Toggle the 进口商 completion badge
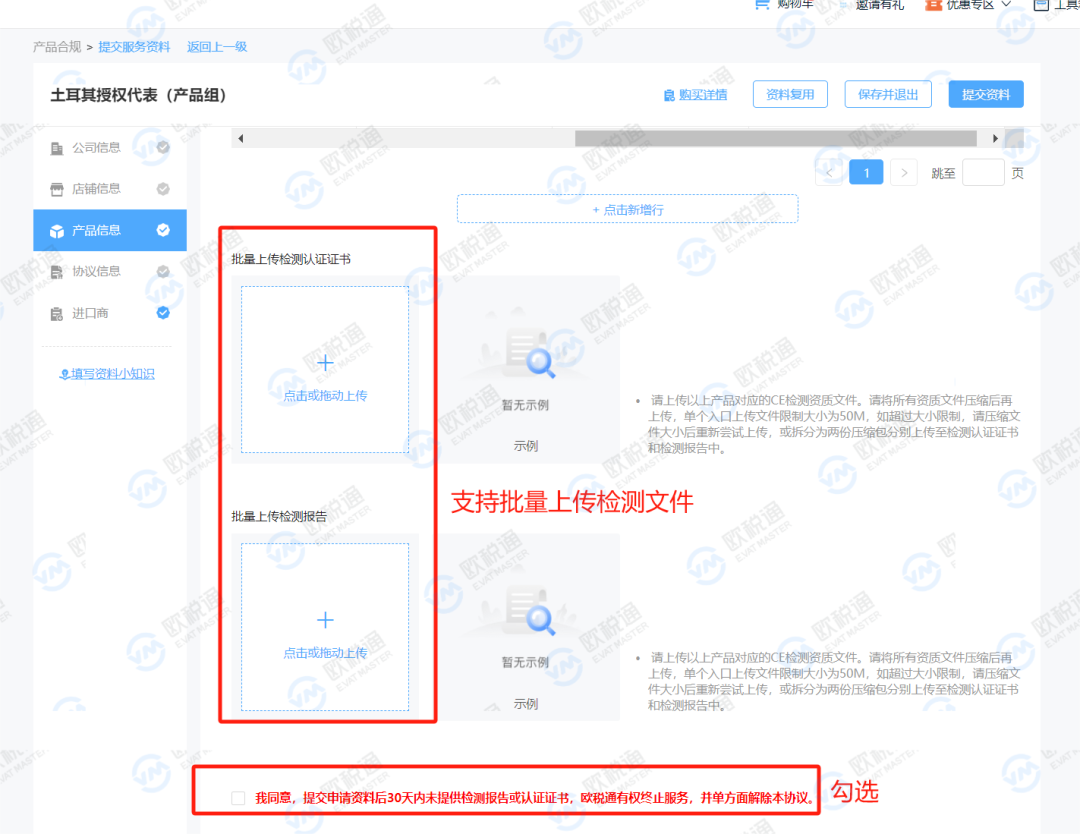This screenshot has width=1080, height=834. coord(163,312)
